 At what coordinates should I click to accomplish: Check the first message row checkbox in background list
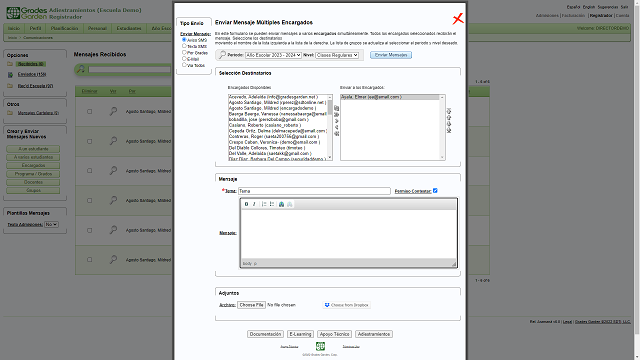point(89,111)
